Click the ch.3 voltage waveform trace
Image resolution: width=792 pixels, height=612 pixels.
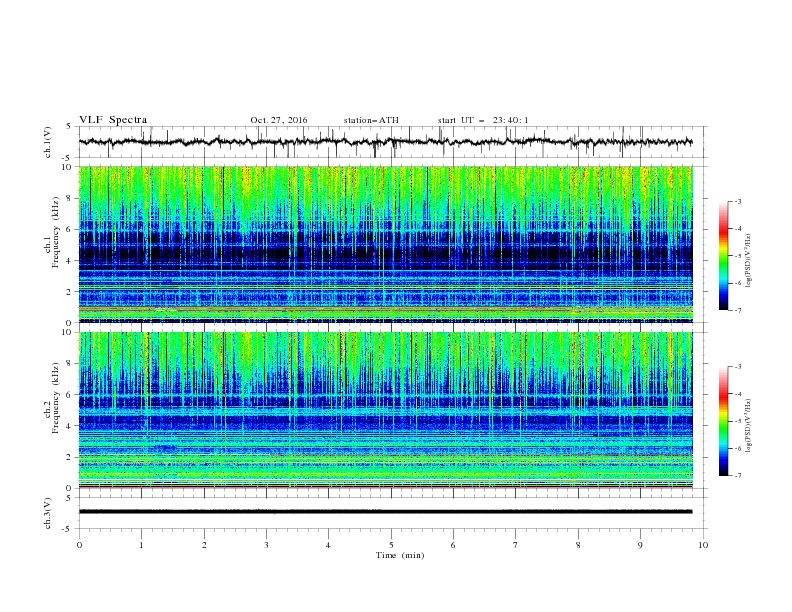[x=385, y=512]
